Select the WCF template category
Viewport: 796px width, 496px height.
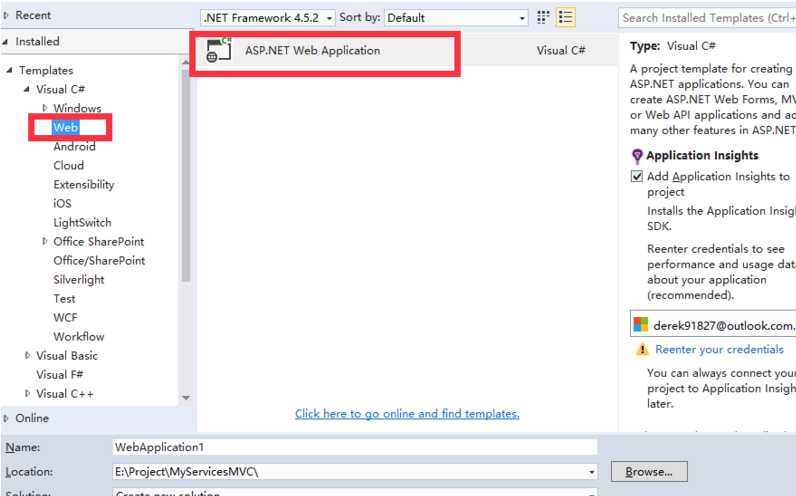[65, 318]
